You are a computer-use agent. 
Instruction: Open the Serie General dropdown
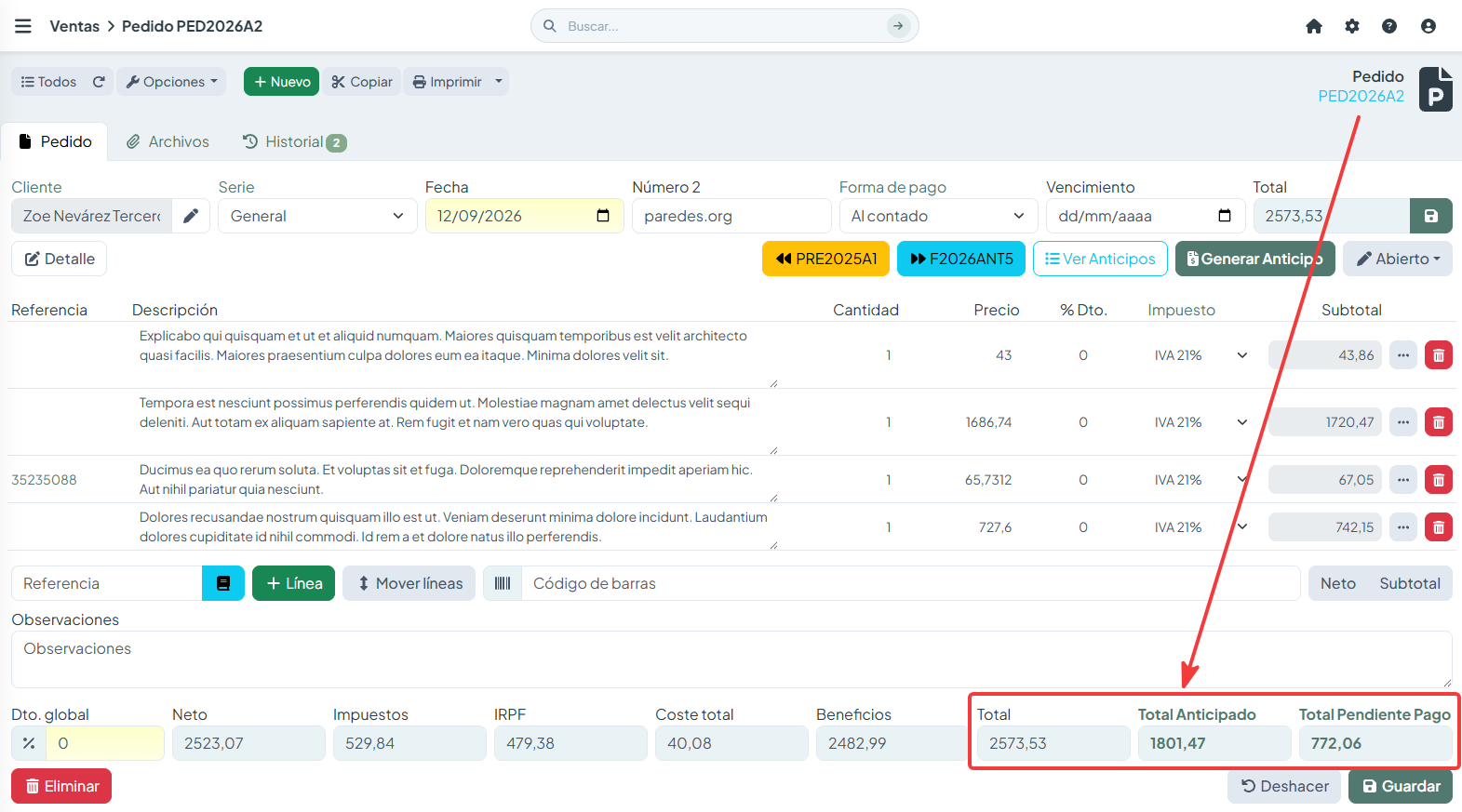[317, 216]
